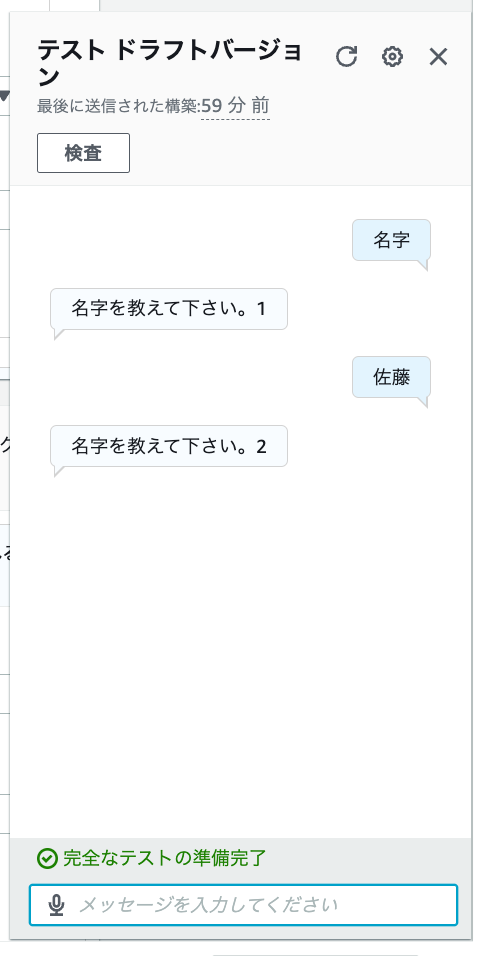Close the テスト ドラフトバージョン panel

click(x=438, y=57)
